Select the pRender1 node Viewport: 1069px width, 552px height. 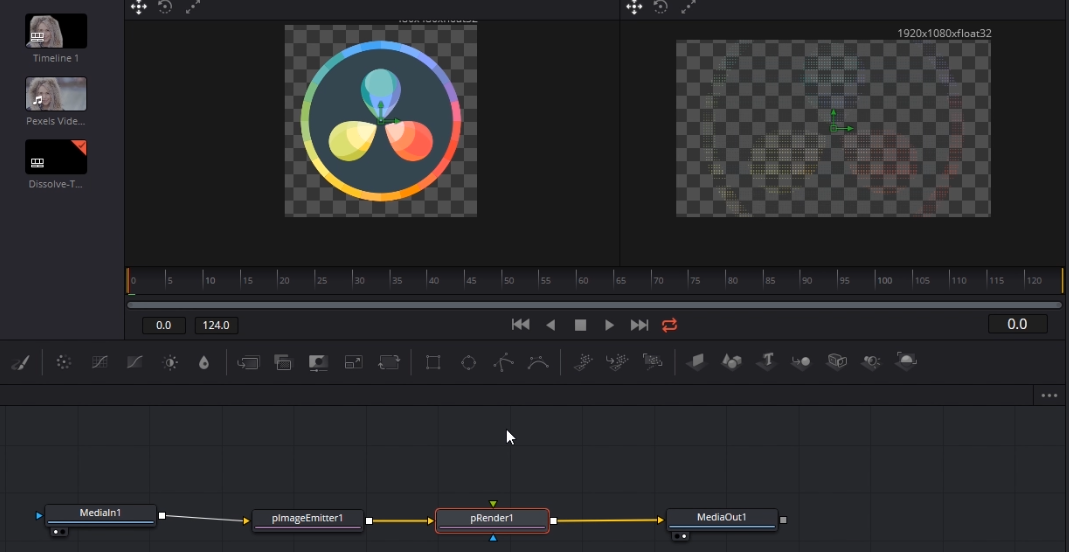pyautogui.click(x=492, y=520)
